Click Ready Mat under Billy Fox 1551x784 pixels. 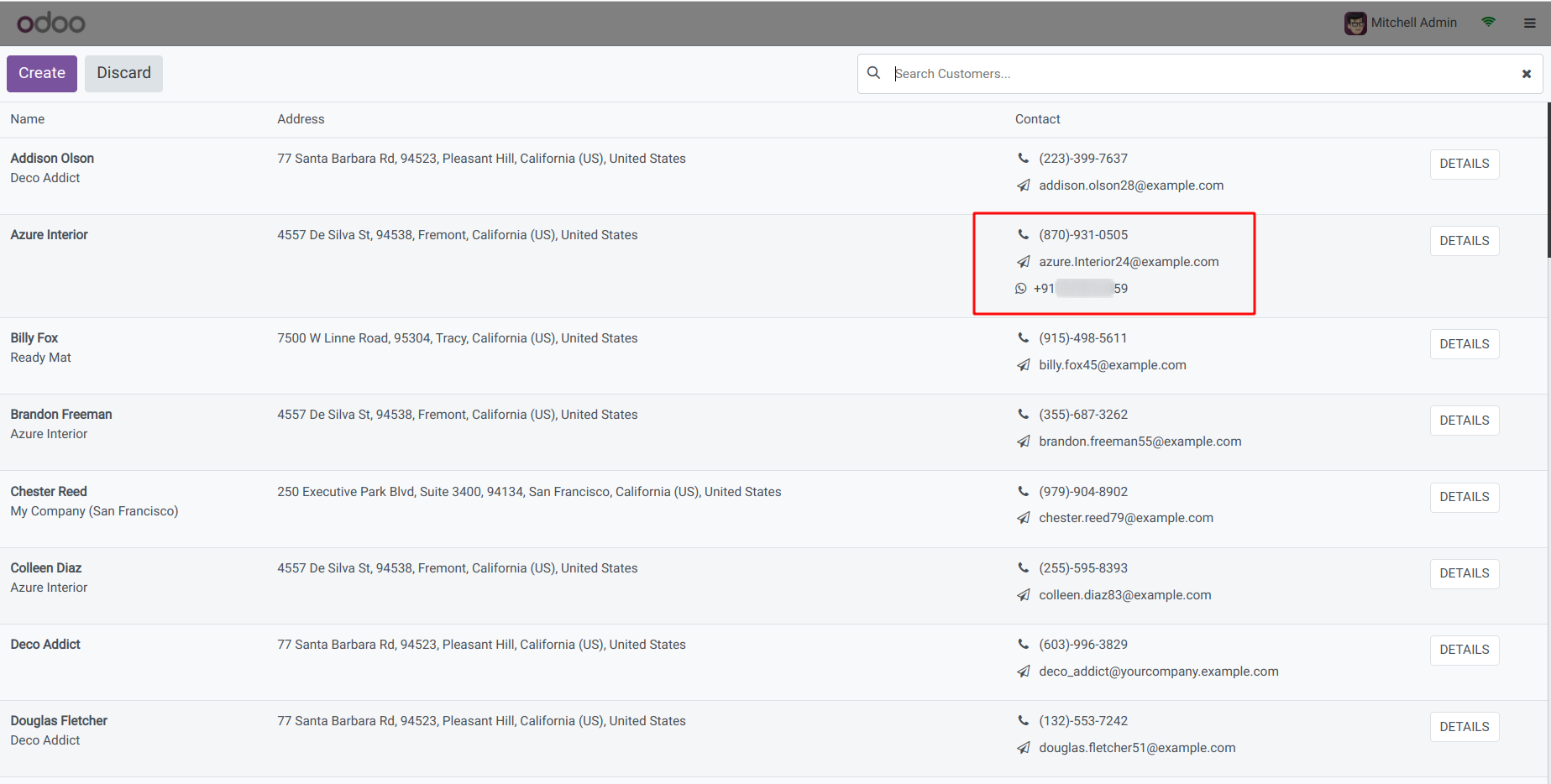tap(40, 358)
